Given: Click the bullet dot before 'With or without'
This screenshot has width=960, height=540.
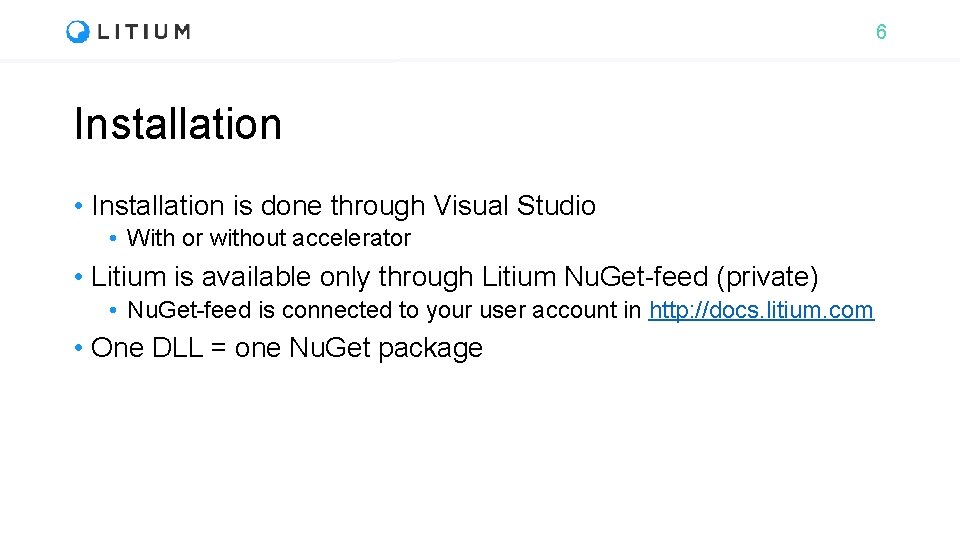Looking at the screenshot, I should pyautogui.click(x=116, y=239).
